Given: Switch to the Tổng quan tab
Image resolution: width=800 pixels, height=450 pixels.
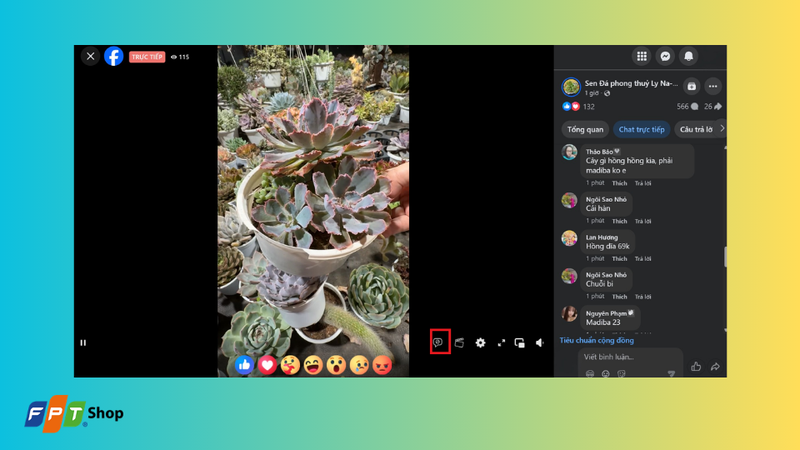Looking at the screenshot, I should (585, 130).
